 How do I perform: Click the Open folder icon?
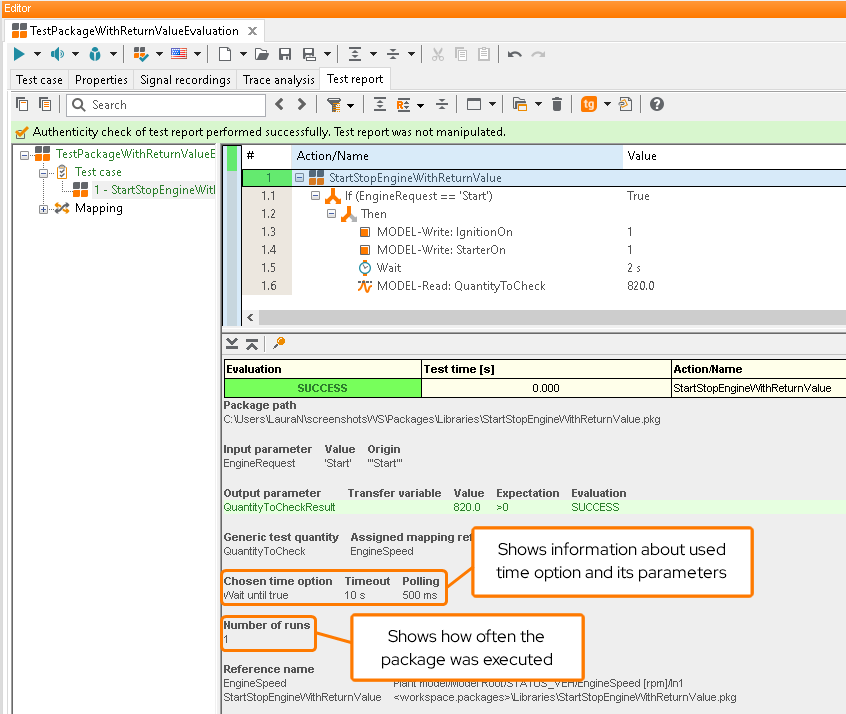pos(262,54)
